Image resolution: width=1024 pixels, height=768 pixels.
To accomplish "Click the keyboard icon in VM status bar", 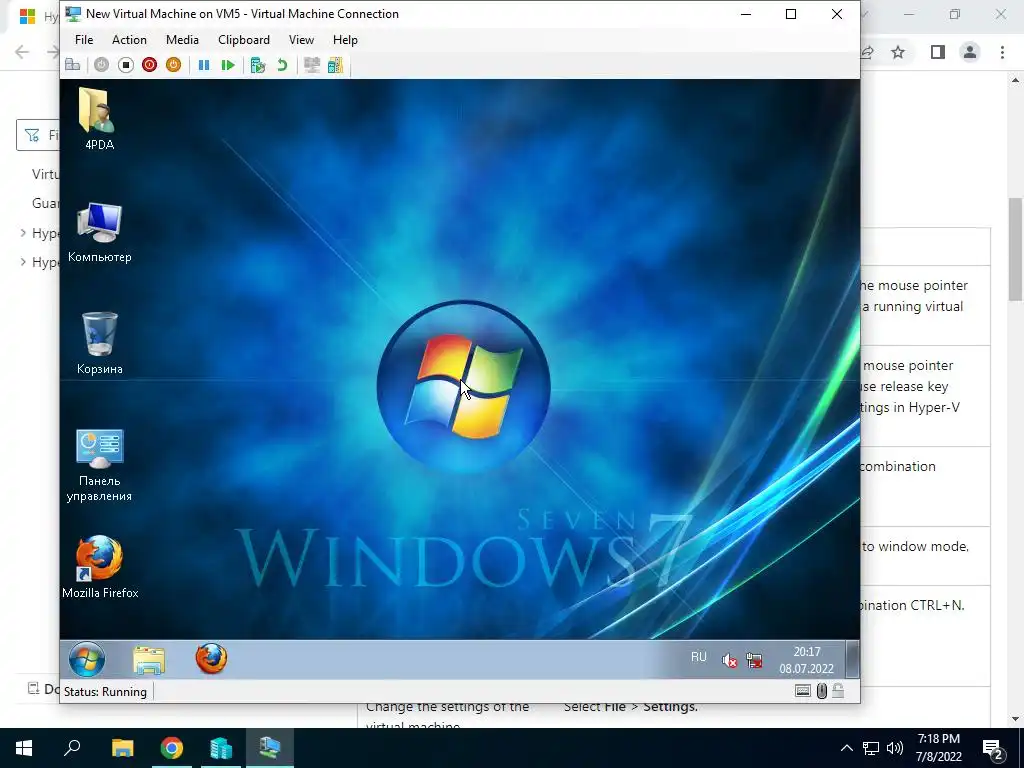I will (803, 691).
